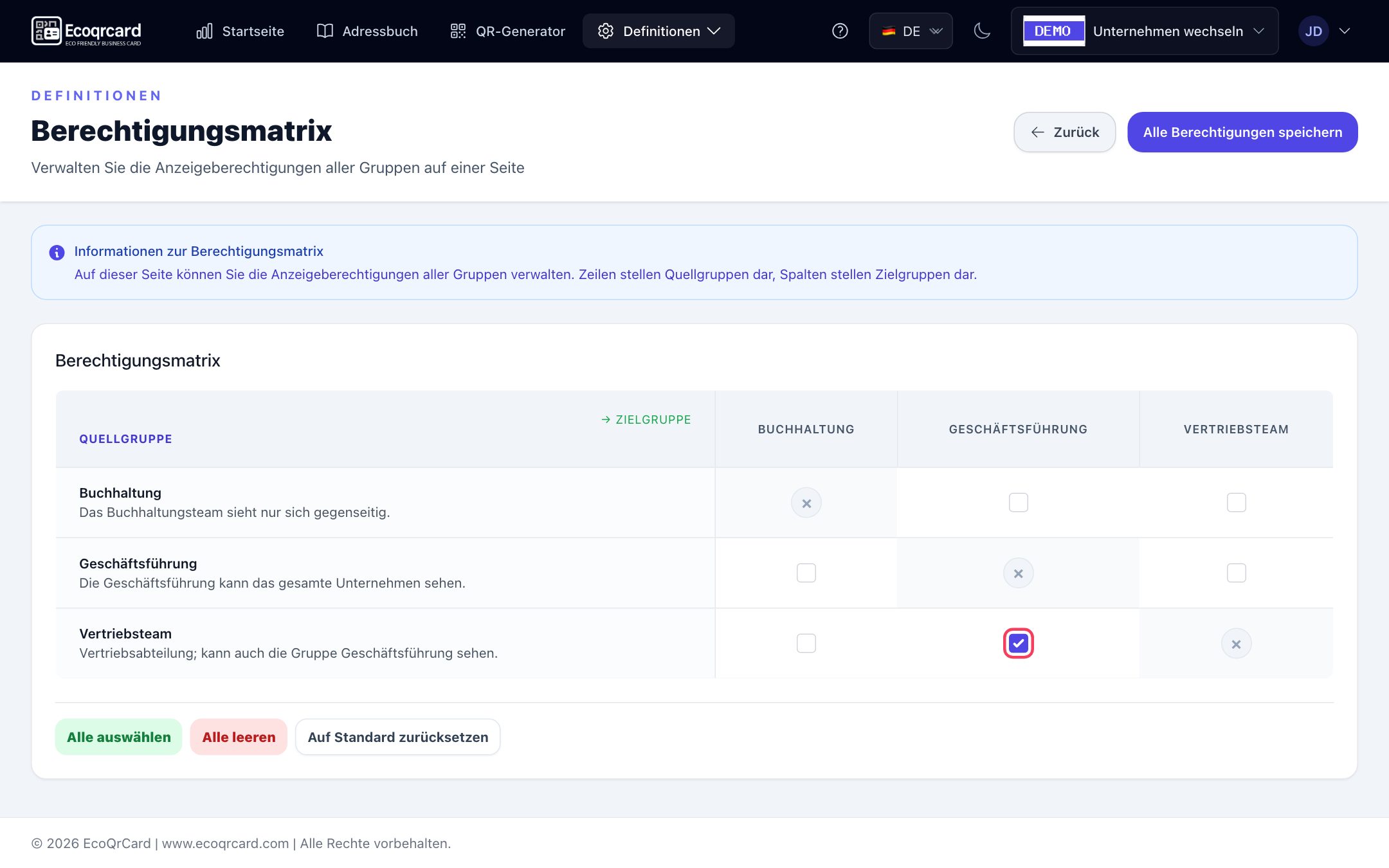Click the Ecoqrcard logo
Screen dimensions: 1389x868
[86, 31]
